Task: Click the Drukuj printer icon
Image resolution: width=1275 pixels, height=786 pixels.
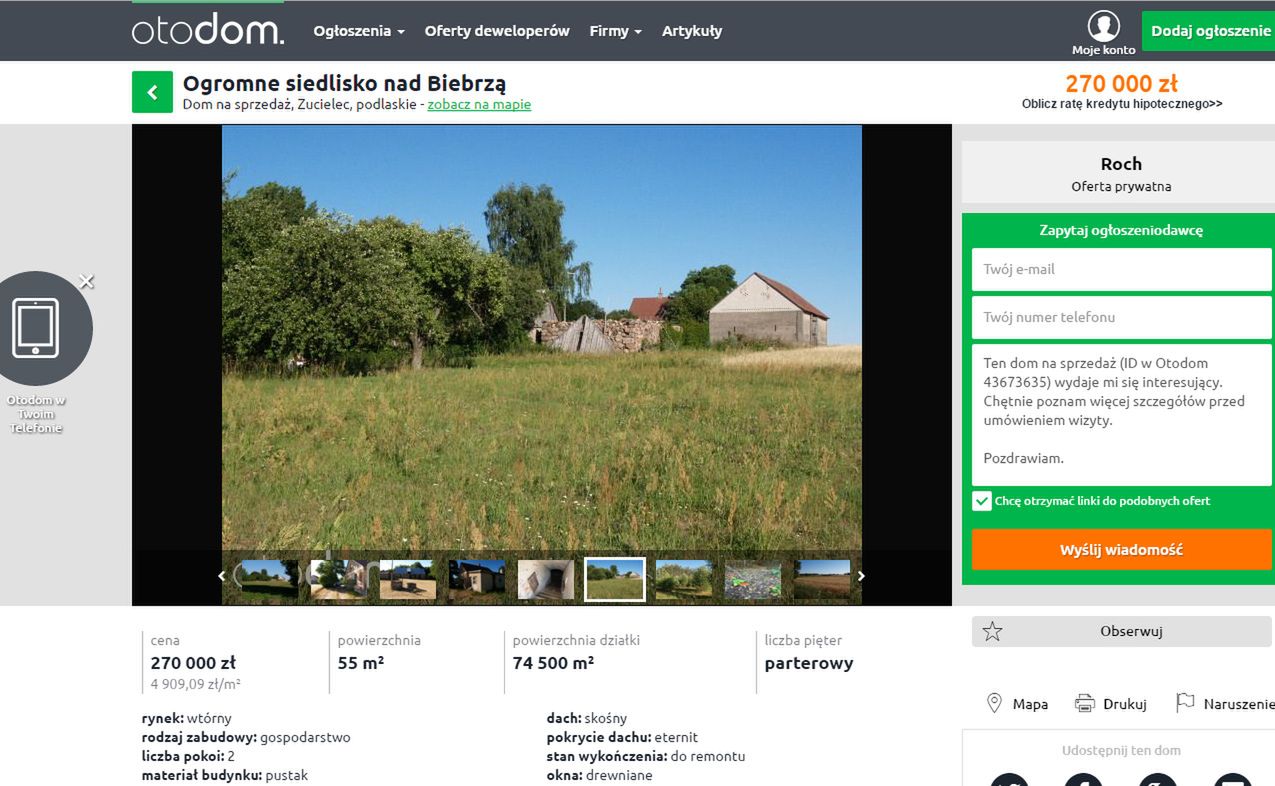Action: pyautogui.click(x=1085, y=703)
